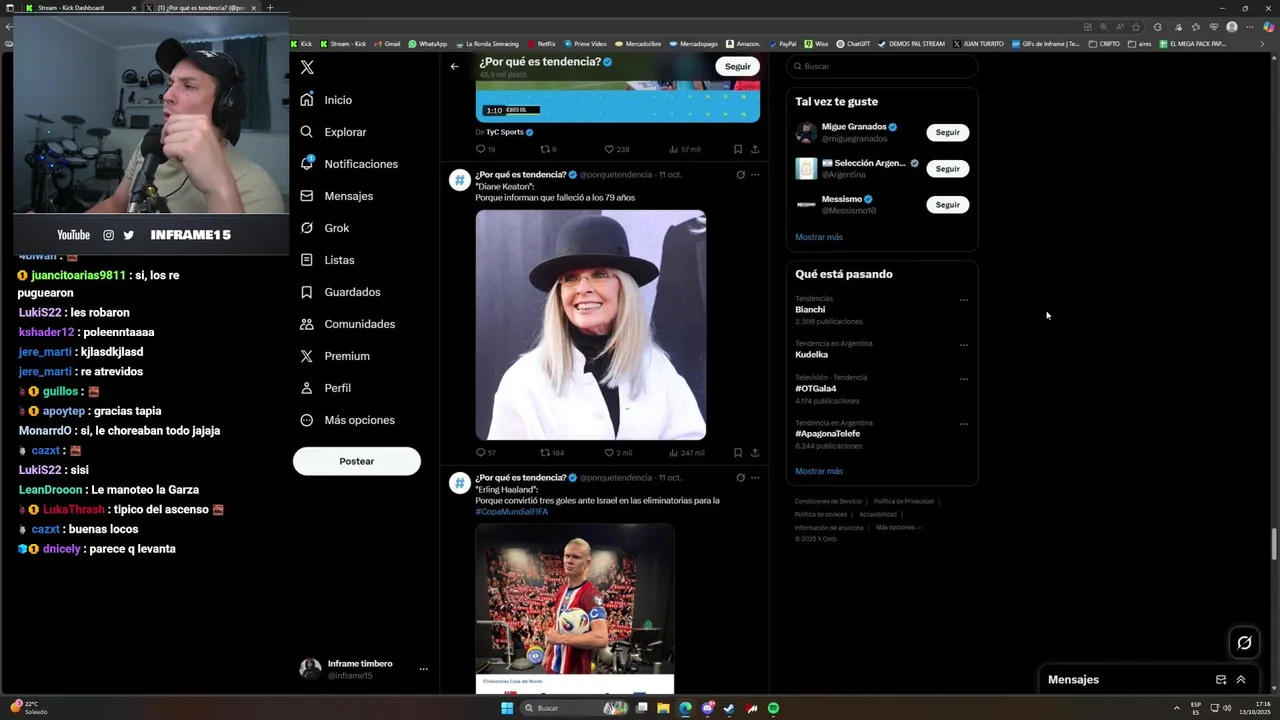Bookmark the TyC Sports video post
Image resolution: width=1280 pixels, height=720 pixels.
tap(738, 149)
